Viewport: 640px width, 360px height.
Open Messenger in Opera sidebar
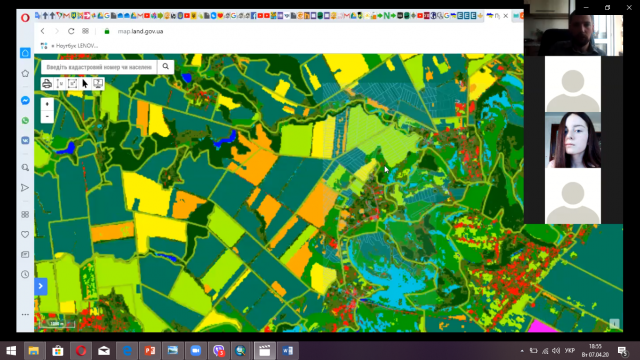[25, 100]
